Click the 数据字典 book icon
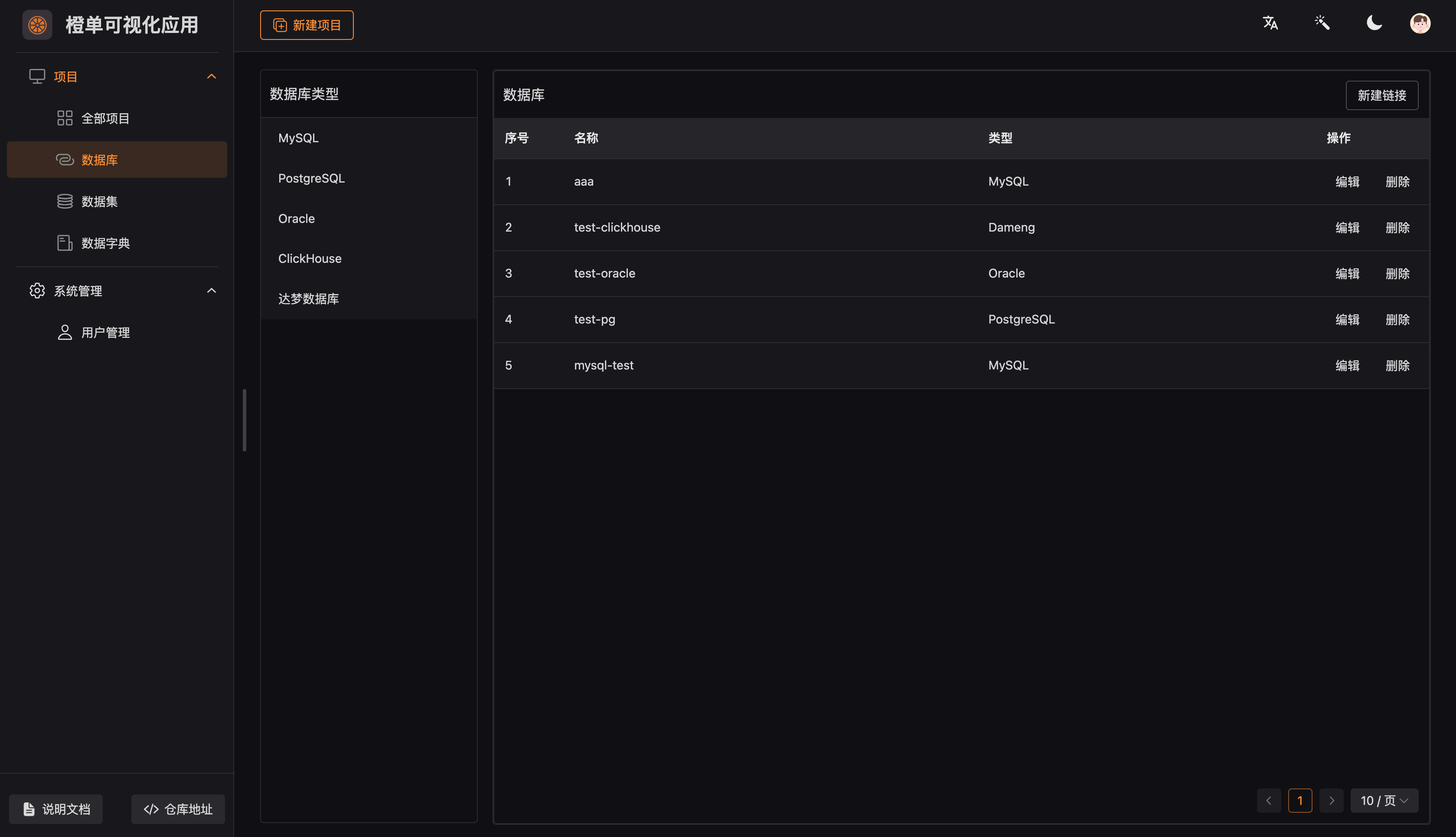Screen dimensions: 1456x837 point(65,242)
